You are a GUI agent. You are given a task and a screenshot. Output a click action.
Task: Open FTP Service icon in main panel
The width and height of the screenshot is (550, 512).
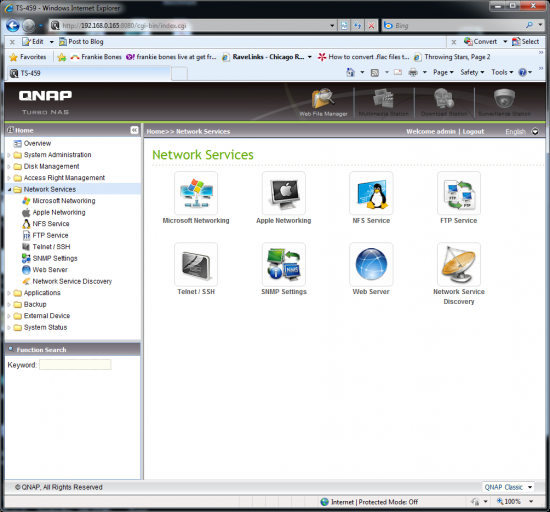click(x=459, y=193)
